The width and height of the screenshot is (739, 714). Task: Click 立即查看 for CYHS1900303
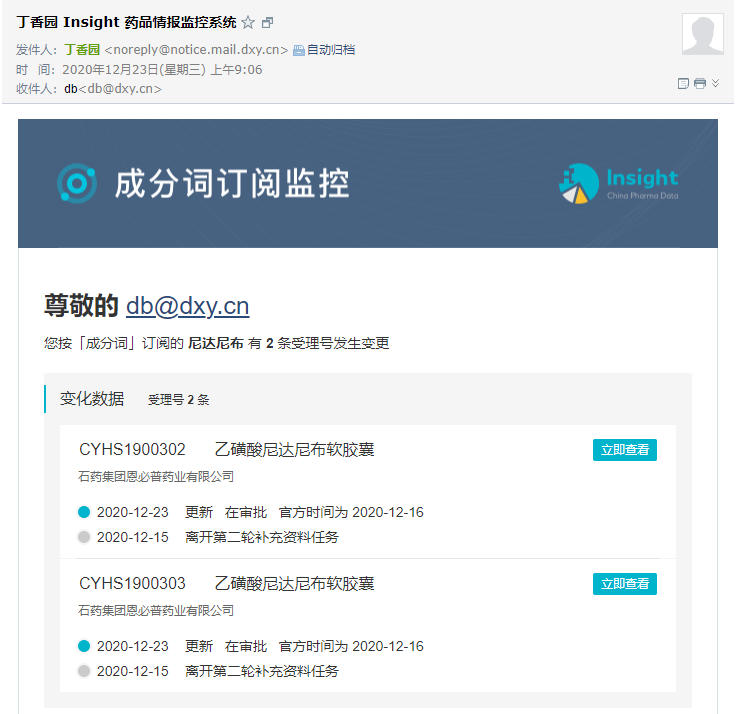point(624,583)
